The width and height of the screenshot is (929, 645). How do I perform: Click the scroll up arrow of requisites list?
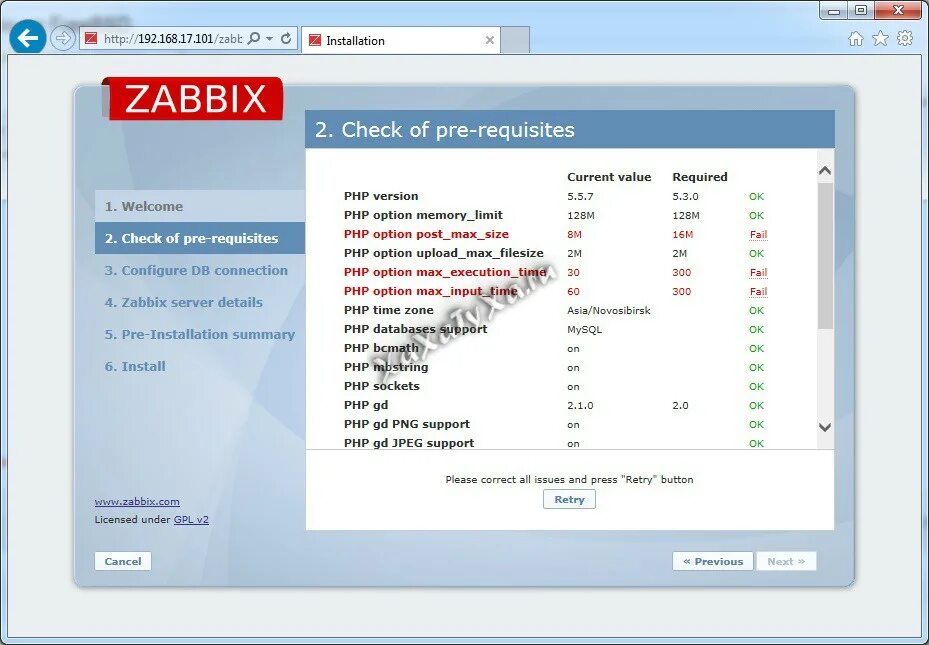click(x=825, y=171)
